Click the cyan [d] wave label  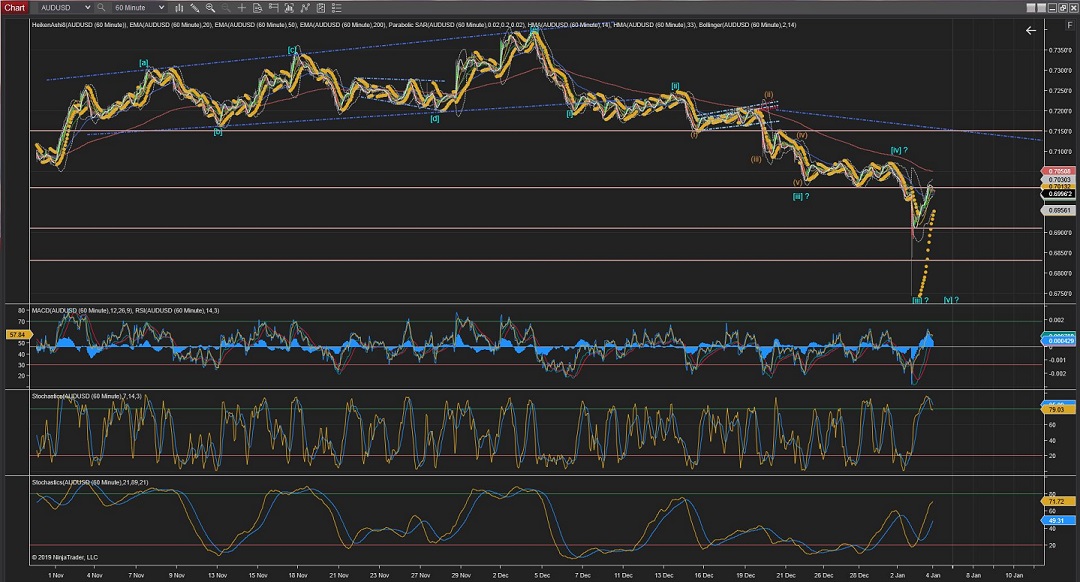[x=435, y=118]
